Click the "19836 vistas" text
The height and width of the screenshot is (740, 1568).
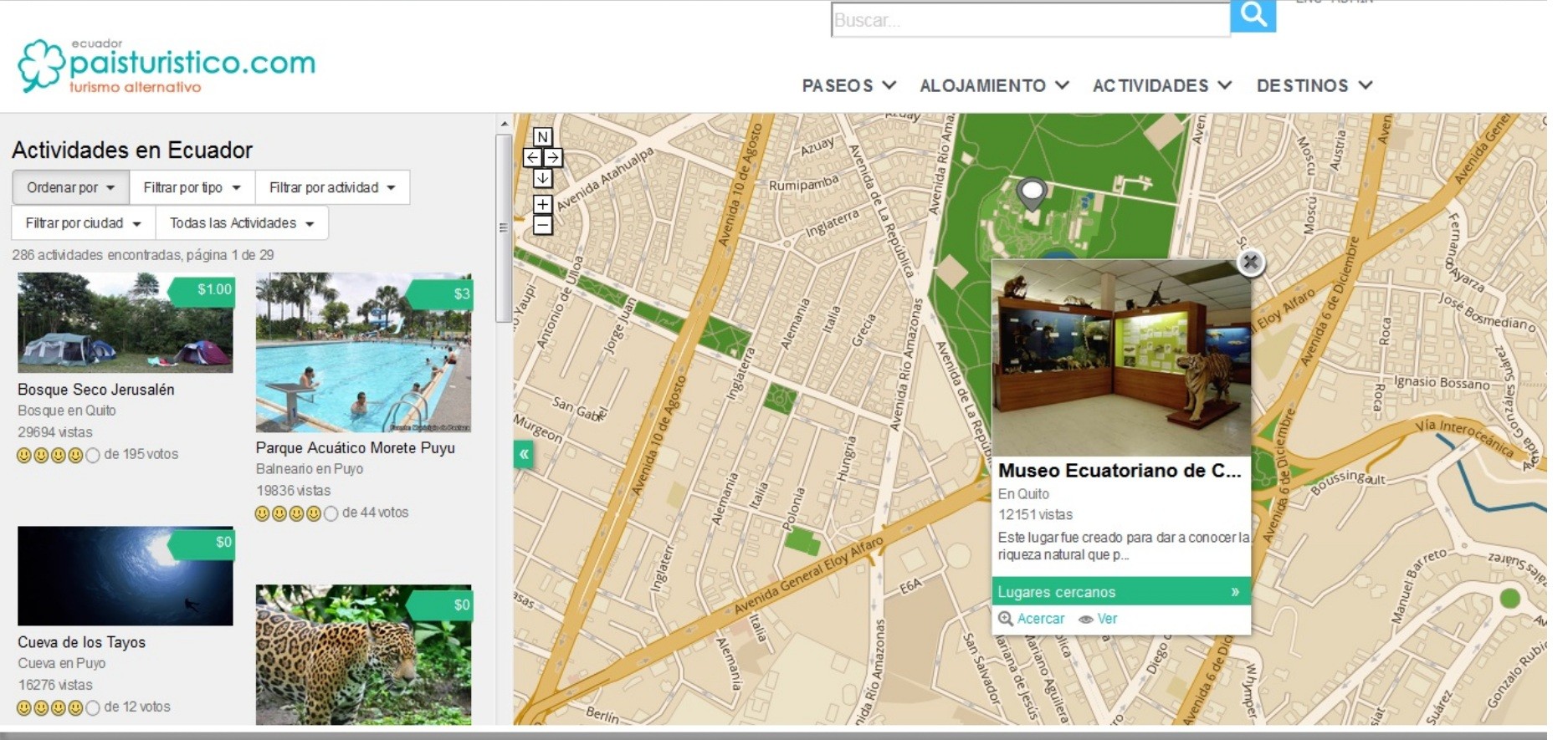294,491
